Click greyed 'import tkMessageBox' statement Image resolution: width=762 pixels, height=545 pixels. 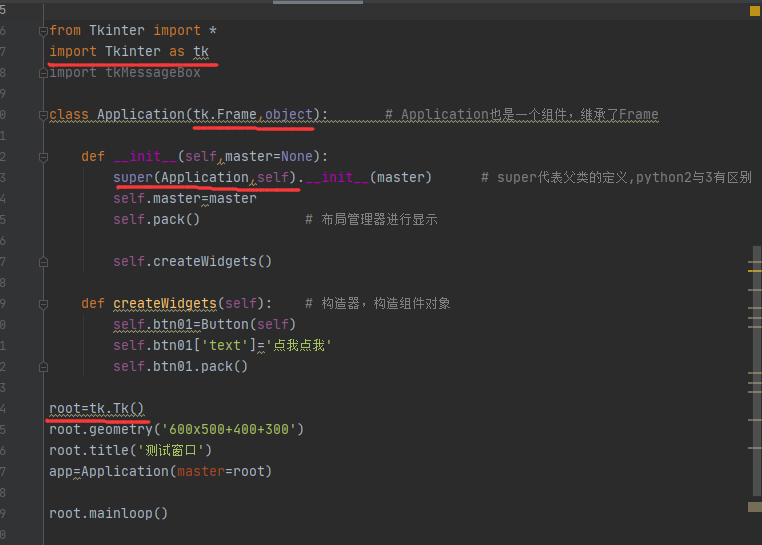coord(125,72)
